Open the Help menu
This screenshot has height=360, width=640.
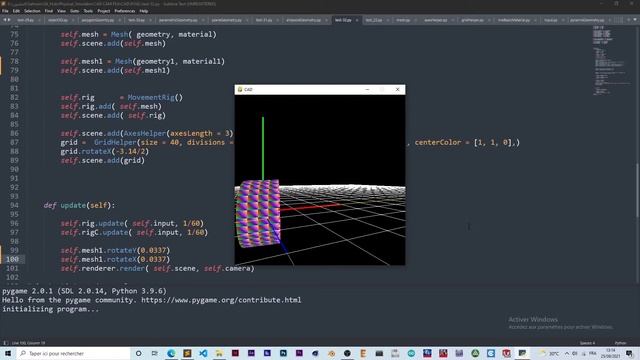(x=144, y=11)
